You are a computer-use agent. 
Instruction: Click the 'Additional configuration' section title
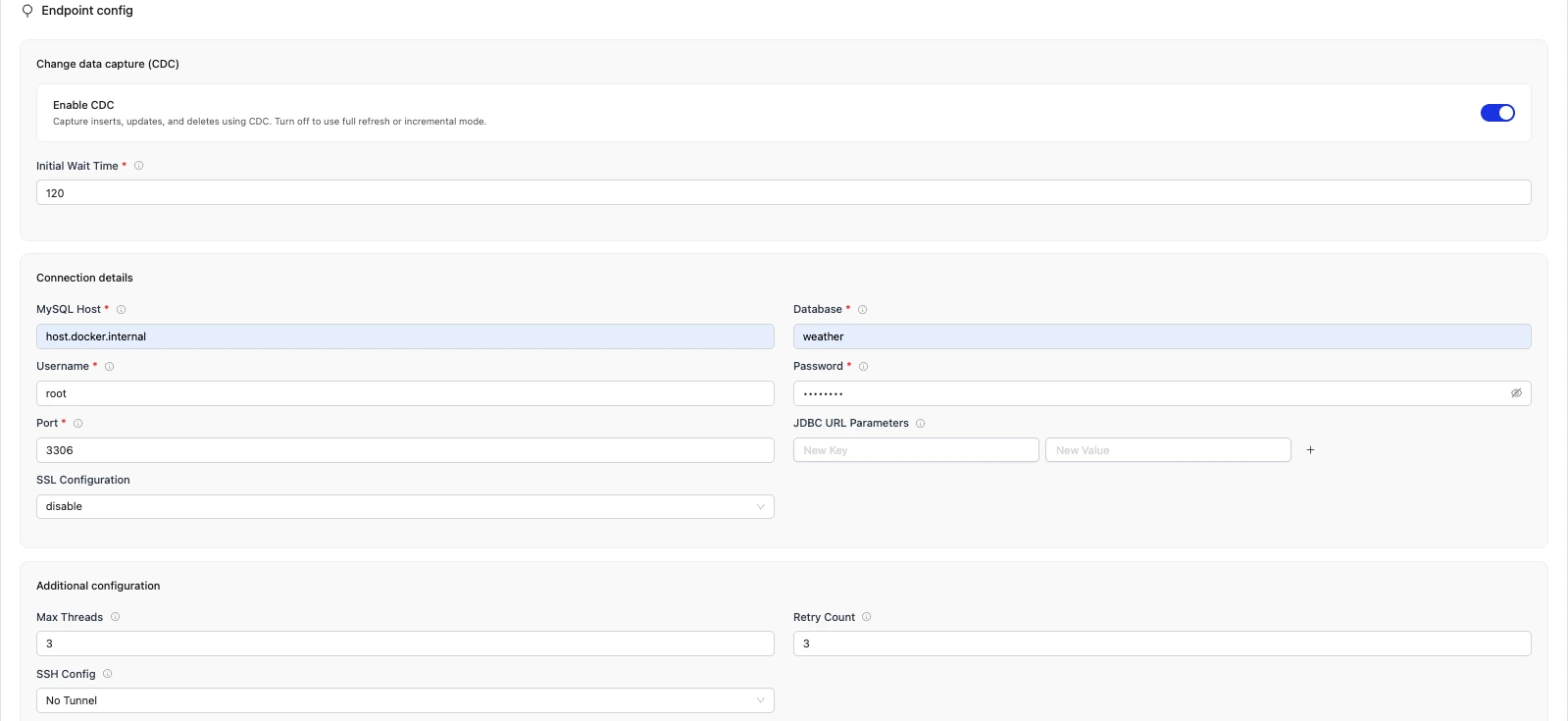tap(98, 586)
